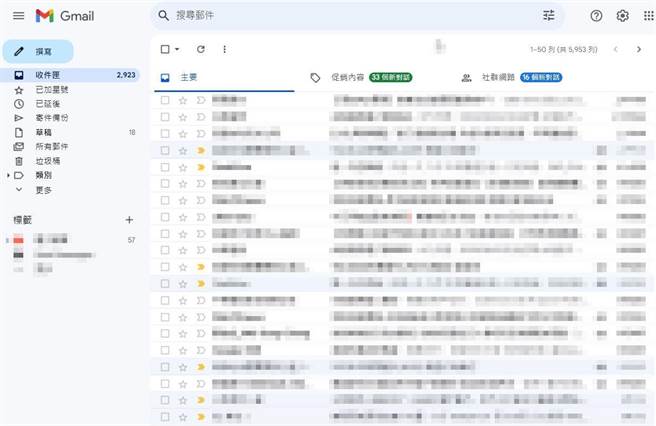
Task: Click the green 33 個新對話 badge
Action: pyautogui.click(x=391, y=77)
